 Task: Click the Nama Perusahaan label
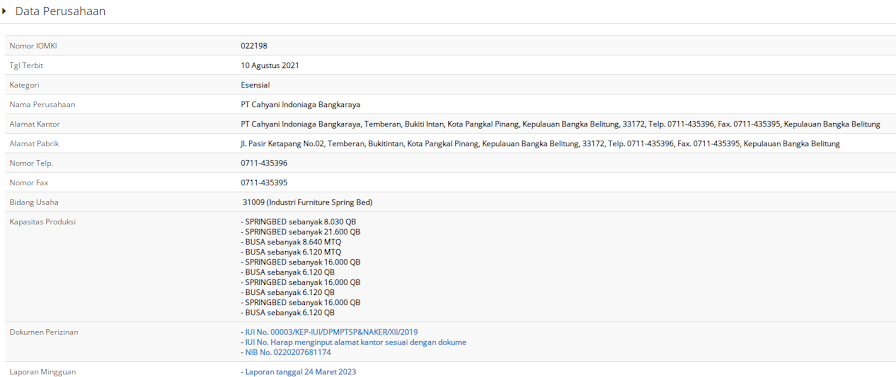[x=42, y=105]
